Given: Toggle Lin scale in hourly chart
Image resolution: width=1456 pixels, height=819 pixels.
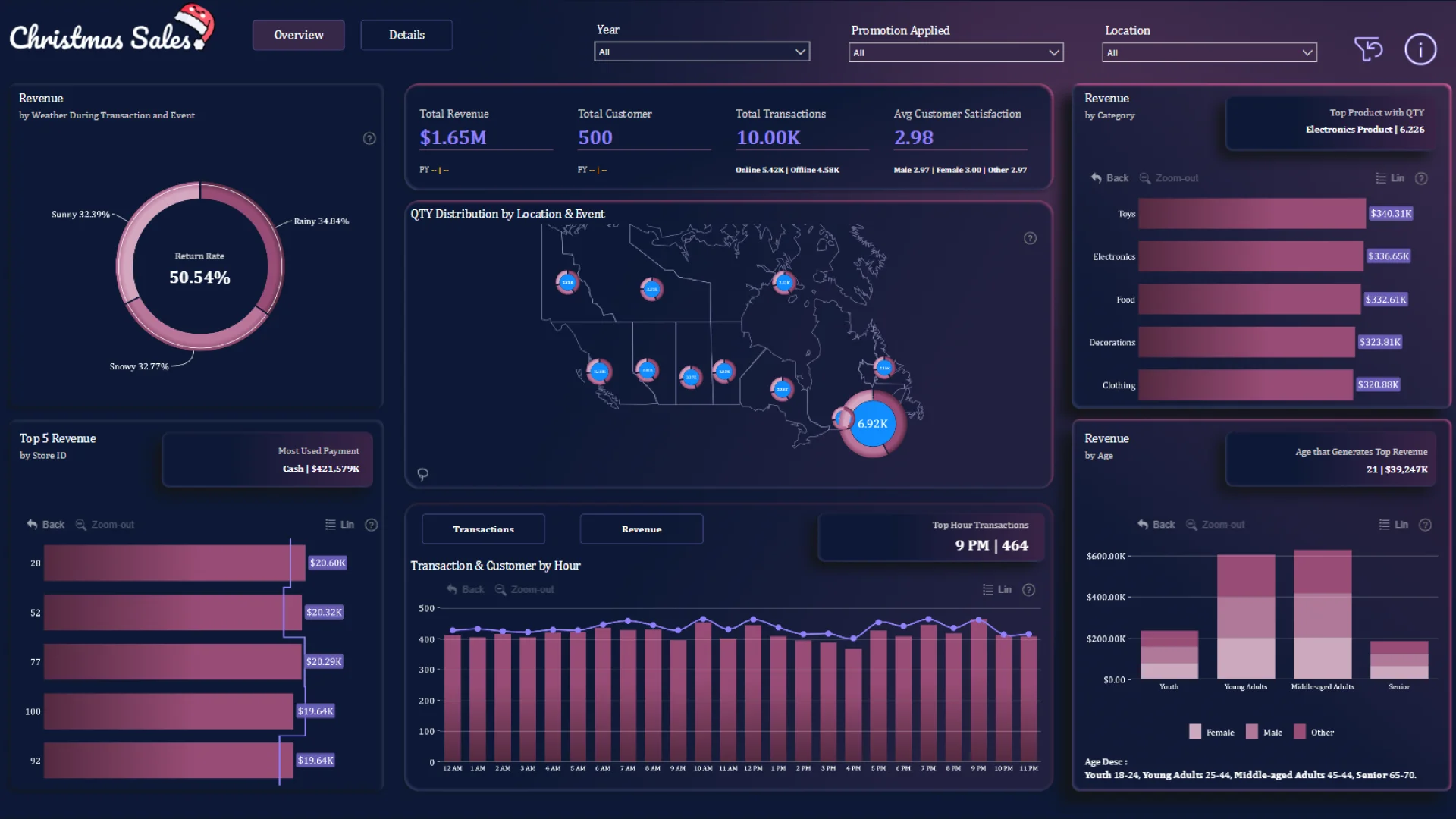Looking at the screenshot, I should [996, 589].
